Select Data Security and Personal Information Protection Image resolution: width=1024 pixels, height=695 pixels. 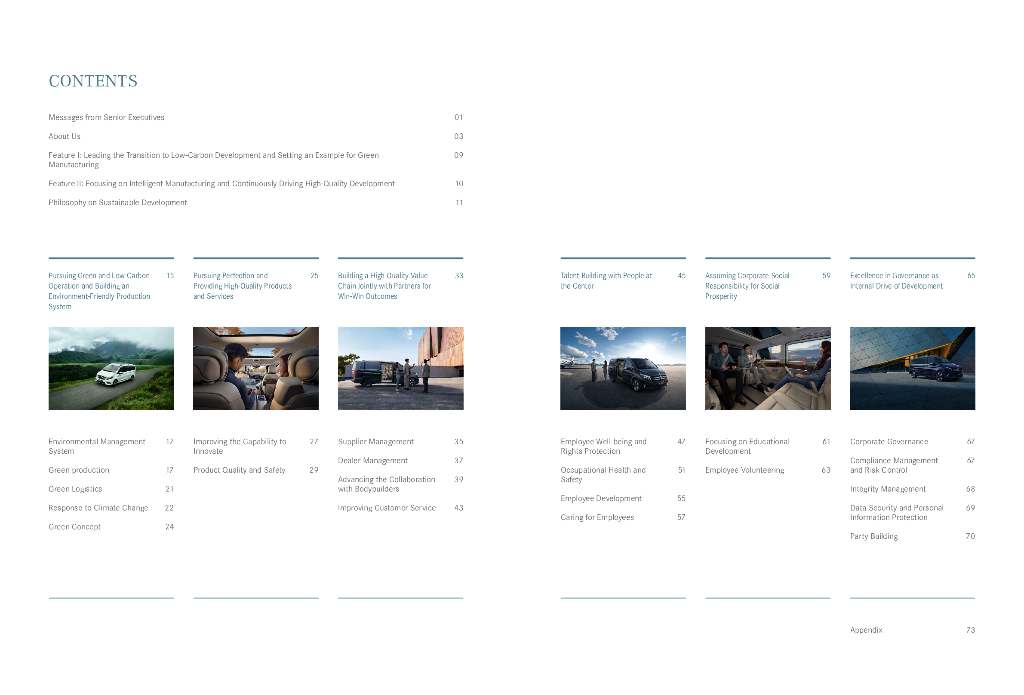(x=897, y=513)
